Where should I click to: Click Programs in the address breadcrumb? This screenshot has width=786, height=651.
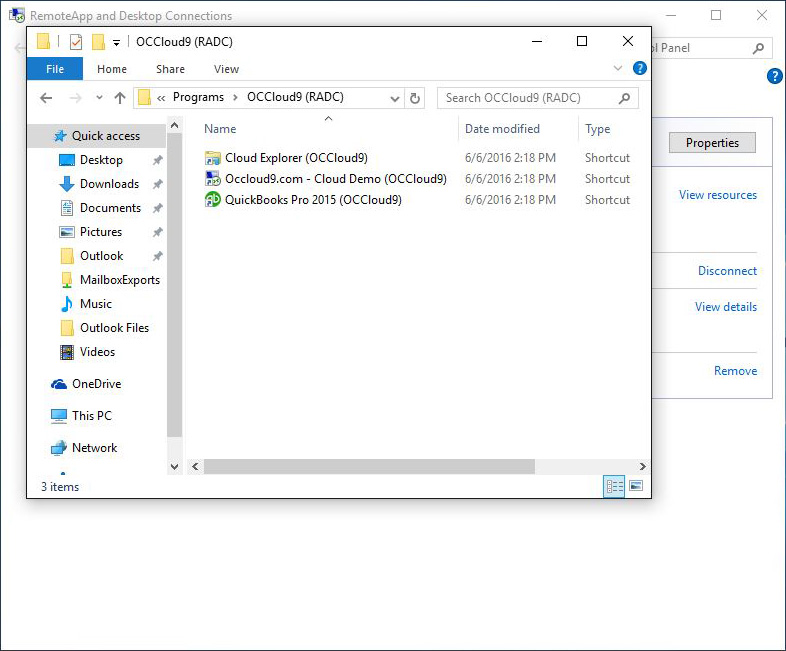pos(199,97)
